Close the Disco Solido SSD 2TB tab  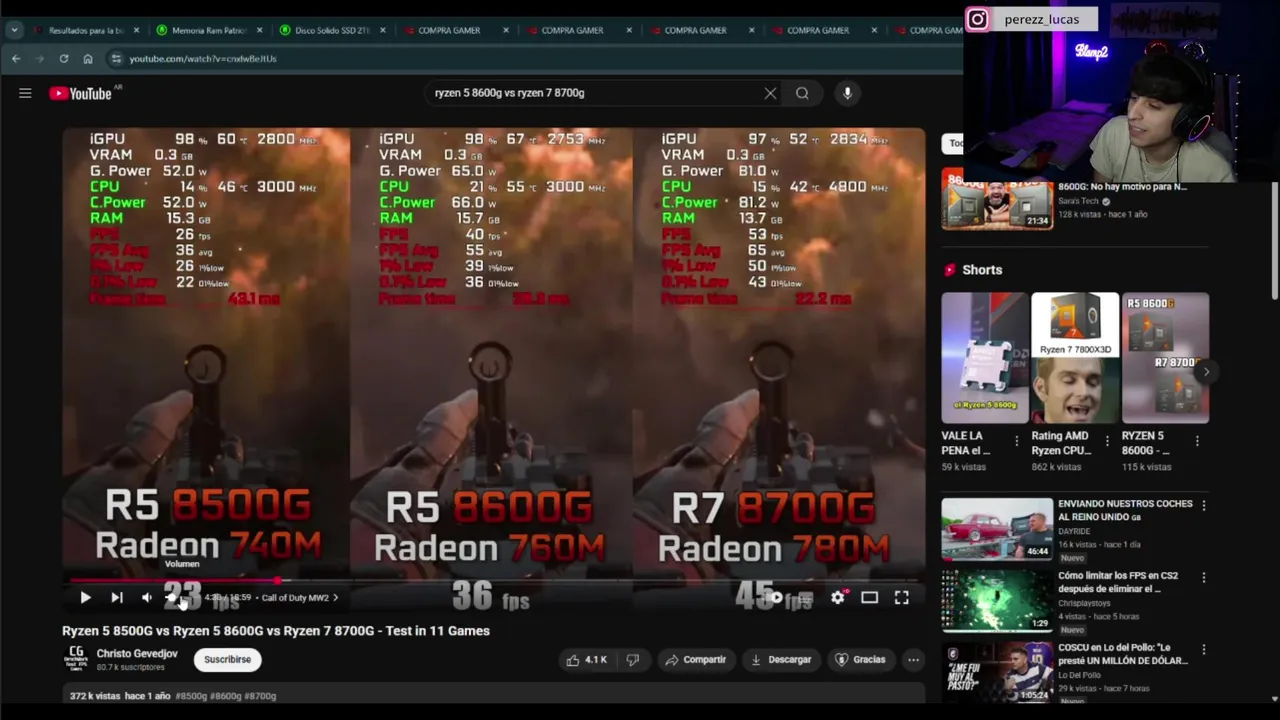click(382, 30)
